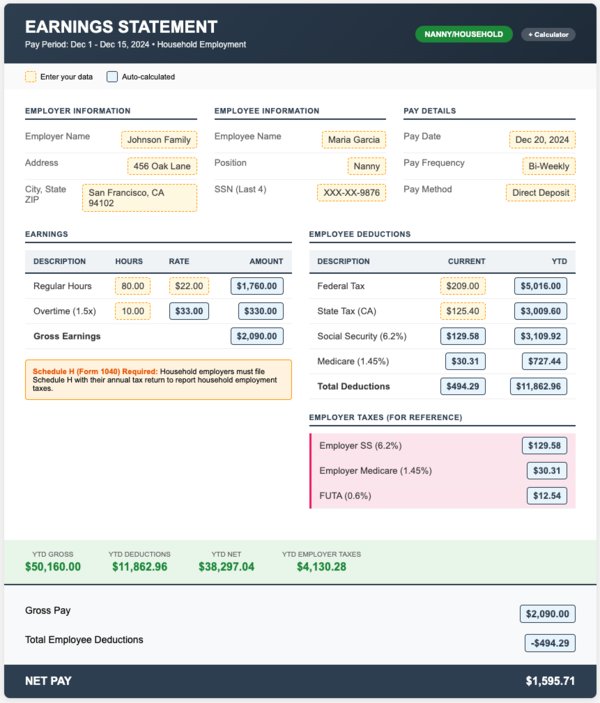Viewport: 600px width, 703px height.
Task: Select the SSN Last 4 field
Action: 351,193
